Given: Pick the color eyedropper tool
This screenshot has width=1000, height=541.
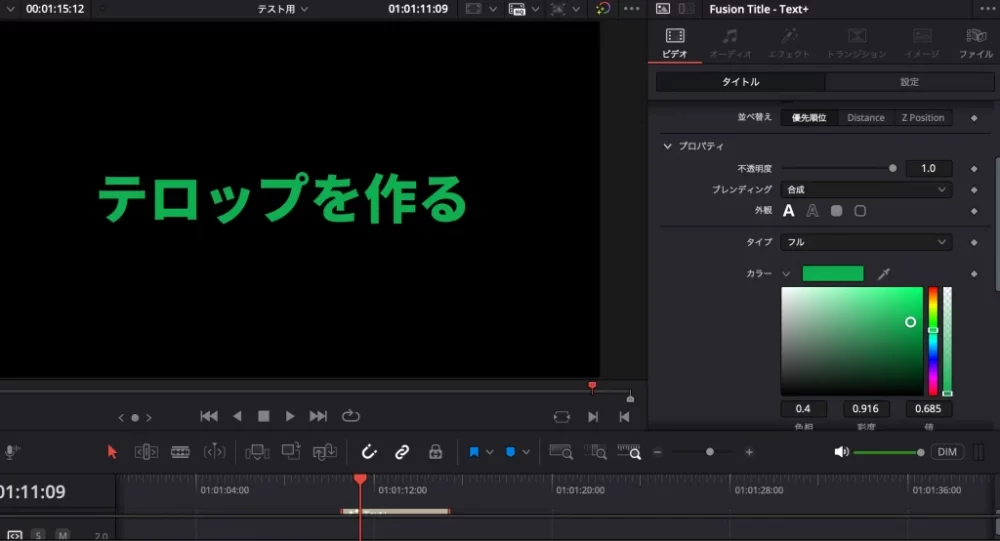Looking at the screenshot, I should pyautogui.click(x=883, y=274).
